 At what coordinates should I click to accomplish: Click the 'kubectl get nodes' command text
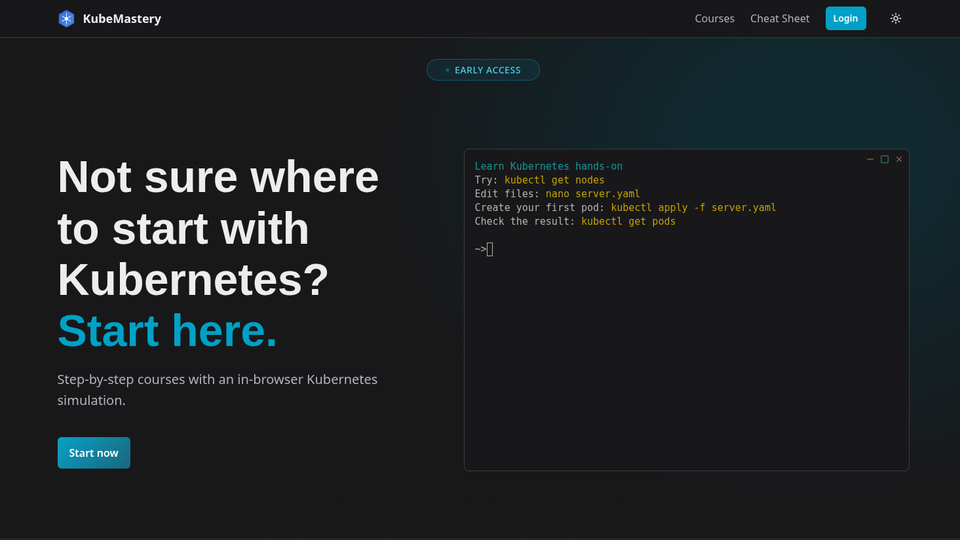tap(554, 180)
